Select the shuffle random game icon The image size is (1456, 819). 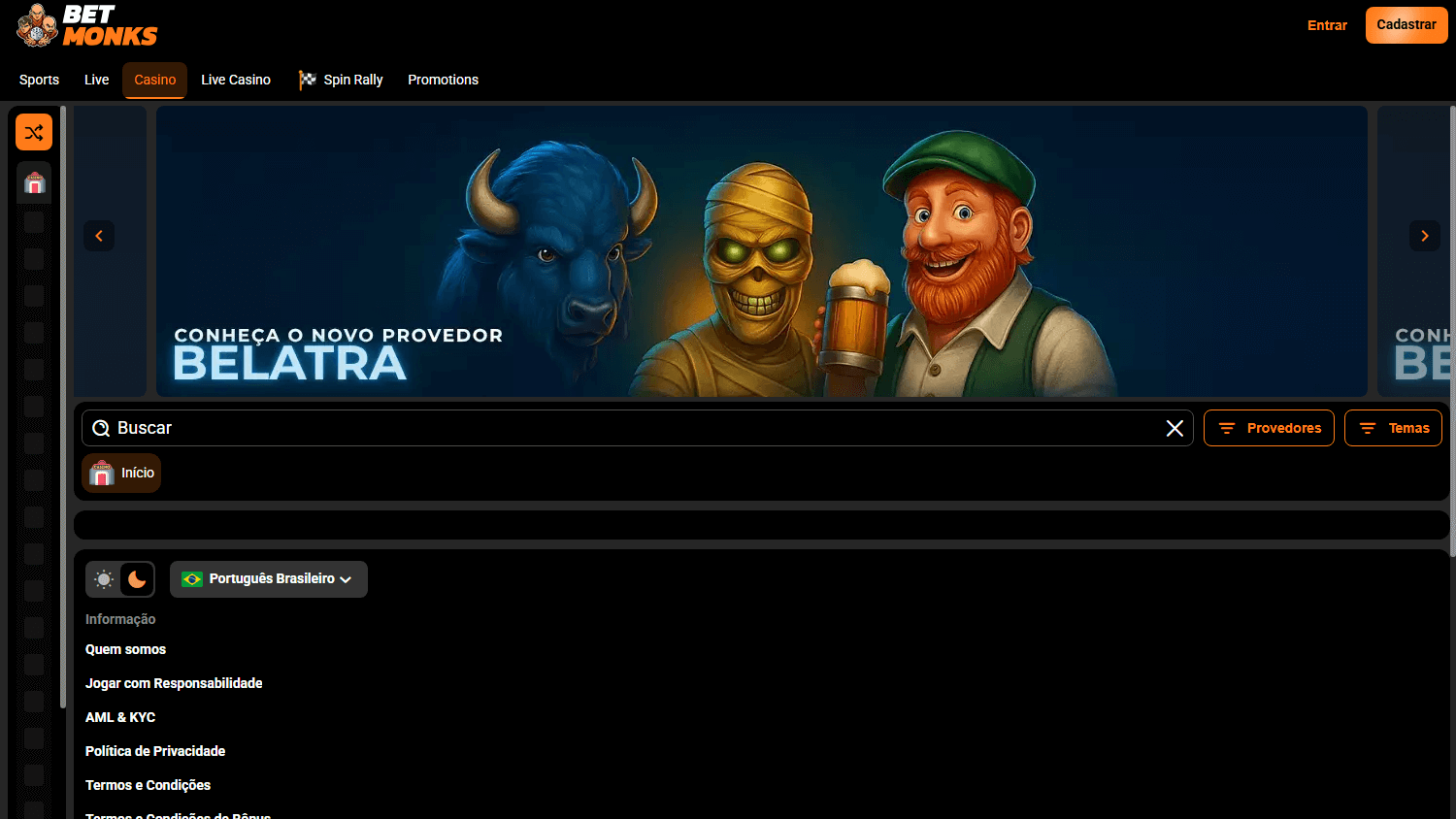point(34,132)
